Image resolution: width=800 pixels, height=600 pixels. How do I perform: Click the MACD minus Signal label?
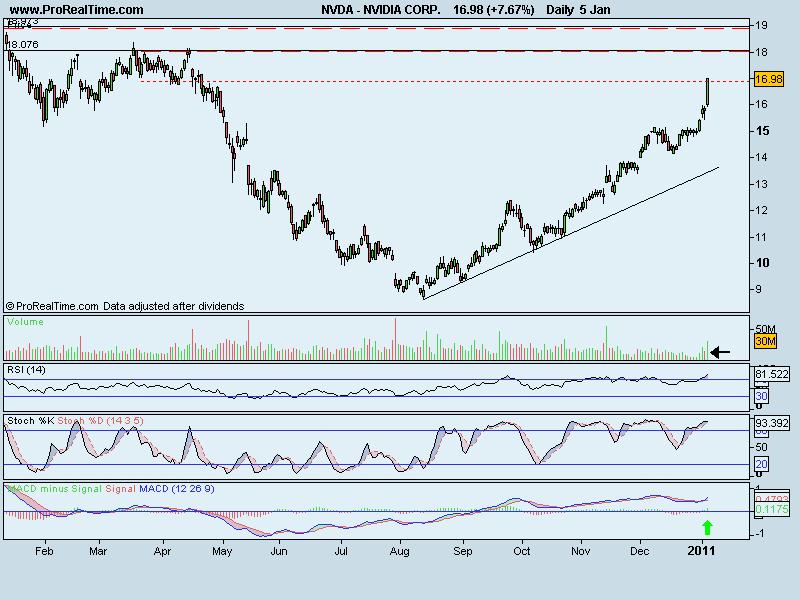(x=54, y=489)
